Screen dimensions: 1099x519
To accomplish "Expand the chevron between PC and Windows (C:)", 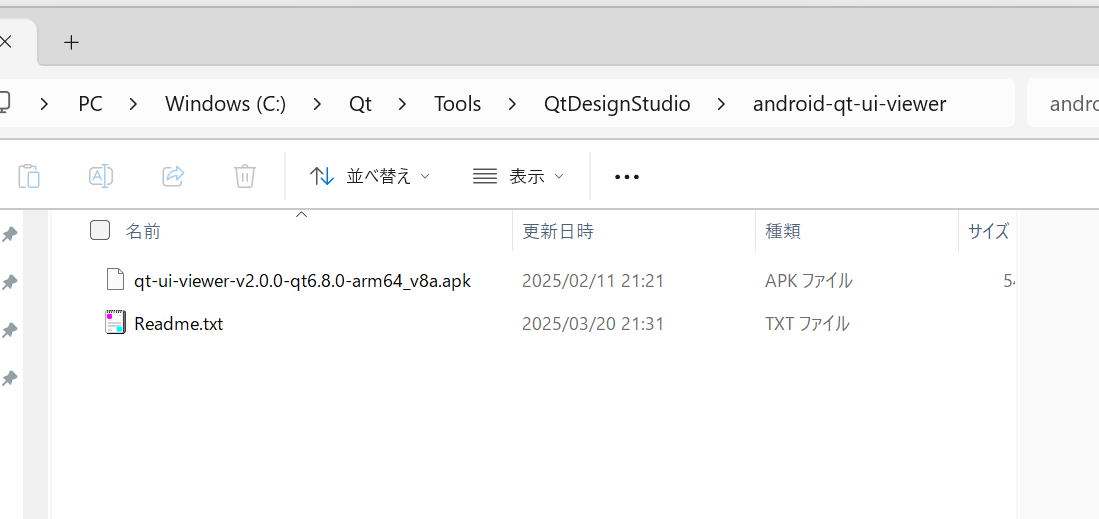I will pyautogui.click(x=134, y=104).
